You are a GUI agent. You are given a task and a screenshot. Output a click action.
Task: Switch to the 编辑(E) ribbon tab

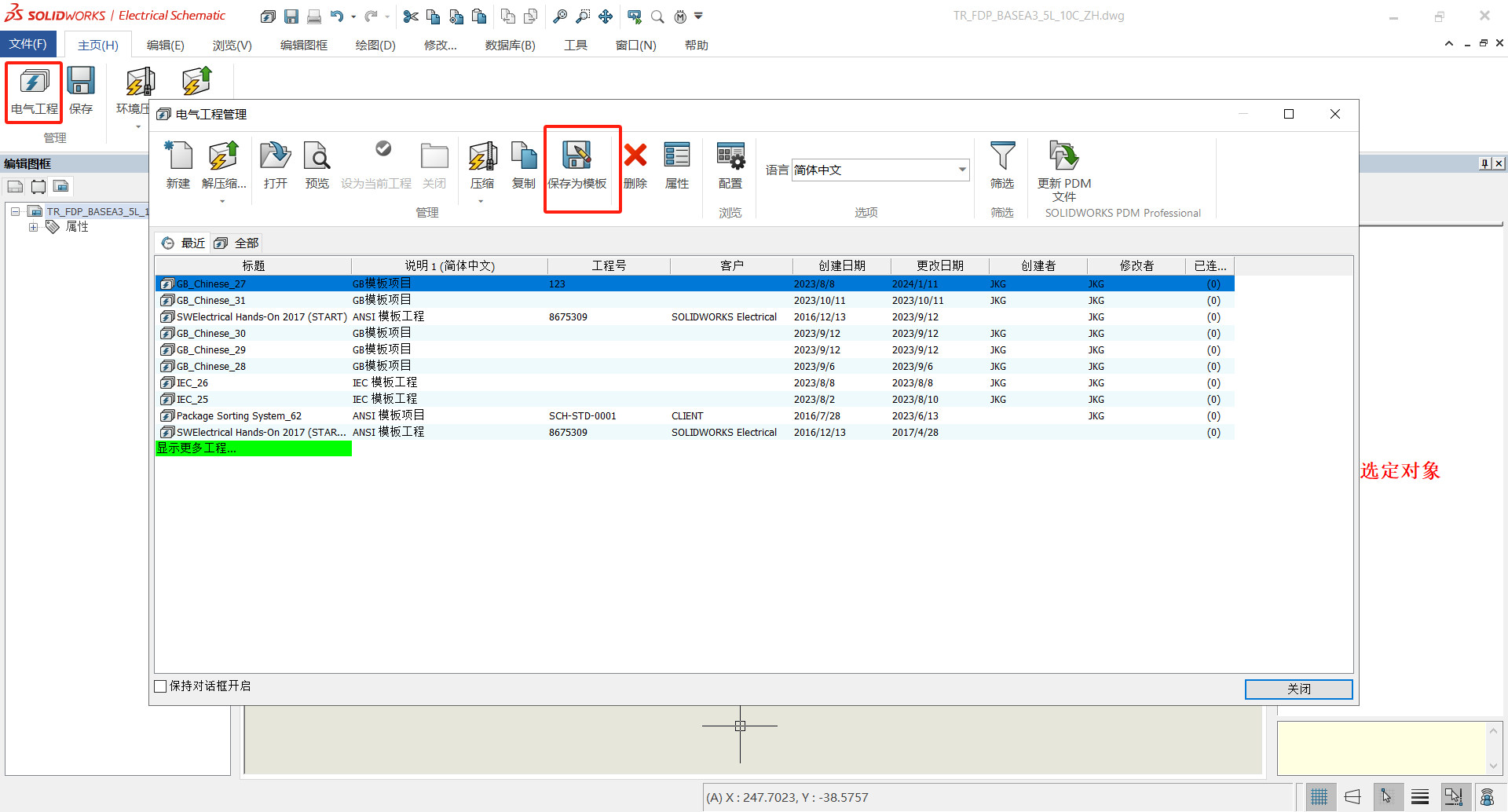click(x=166, y=46)
